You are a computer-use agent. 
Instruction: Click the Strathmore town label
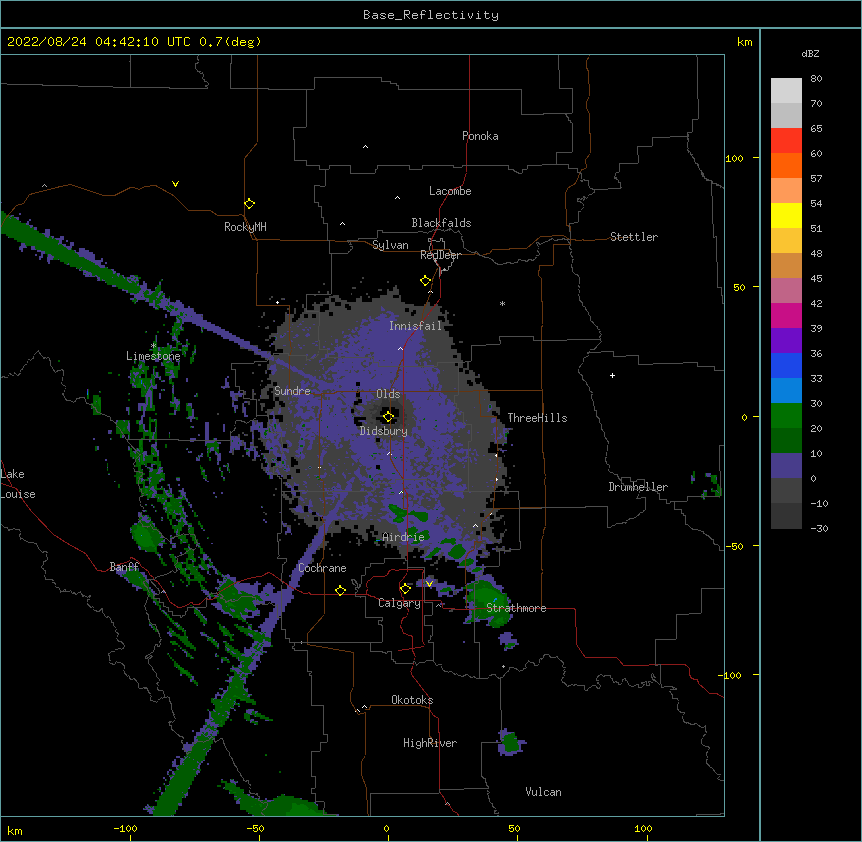516,608
